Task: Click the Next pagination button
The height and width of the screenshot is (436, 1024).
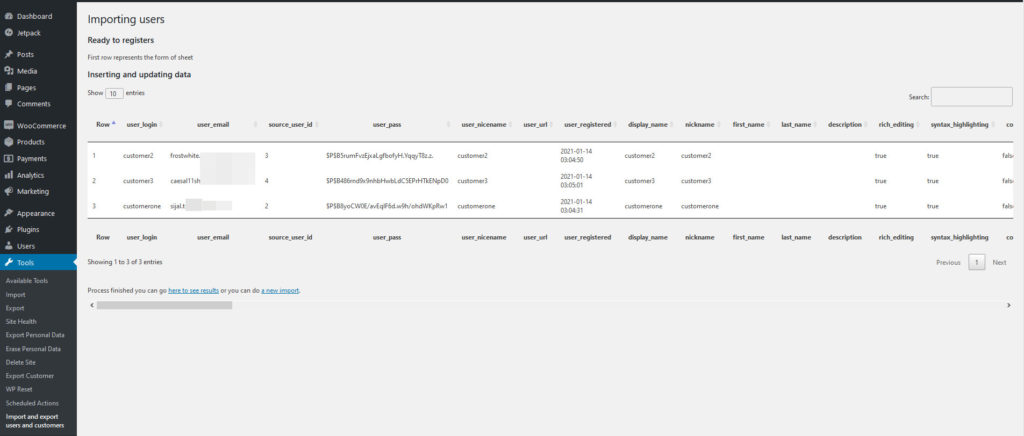Action: coord(999,262)
